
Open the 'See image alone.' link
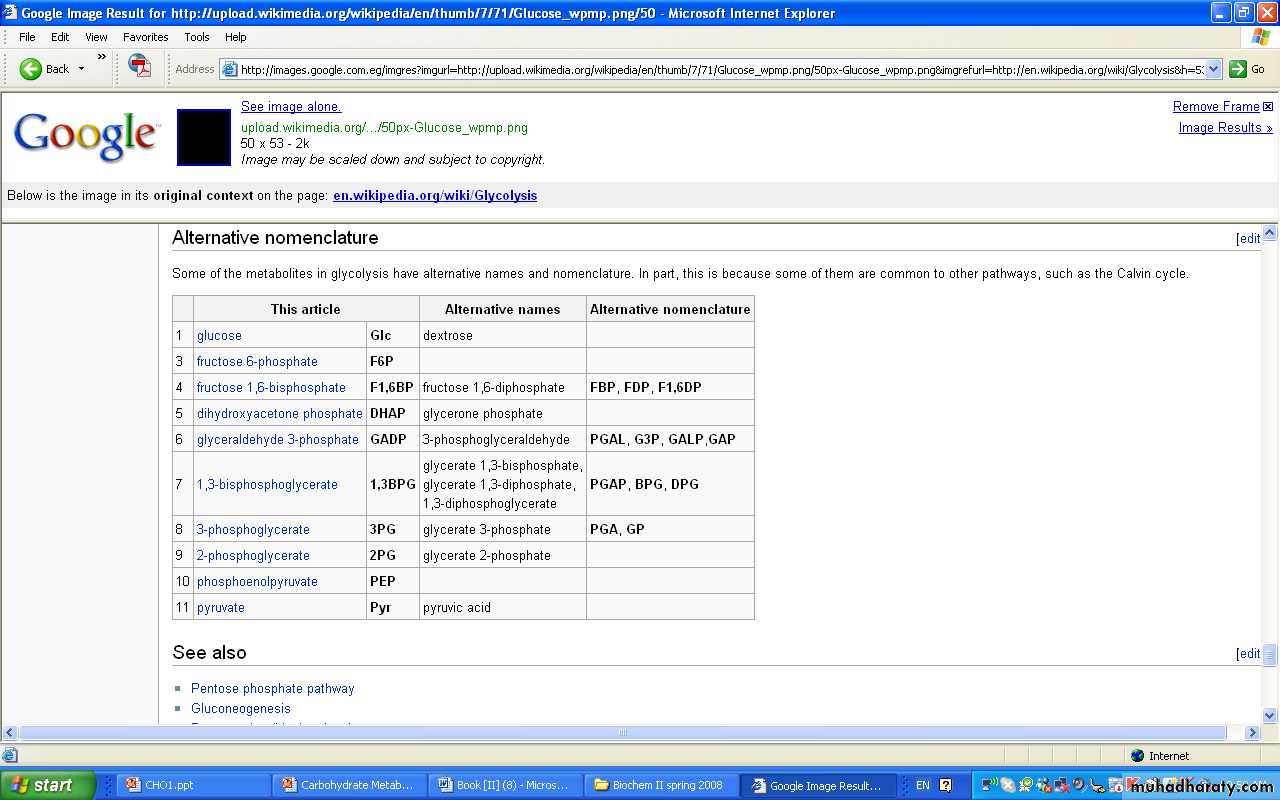pos(291,107)
